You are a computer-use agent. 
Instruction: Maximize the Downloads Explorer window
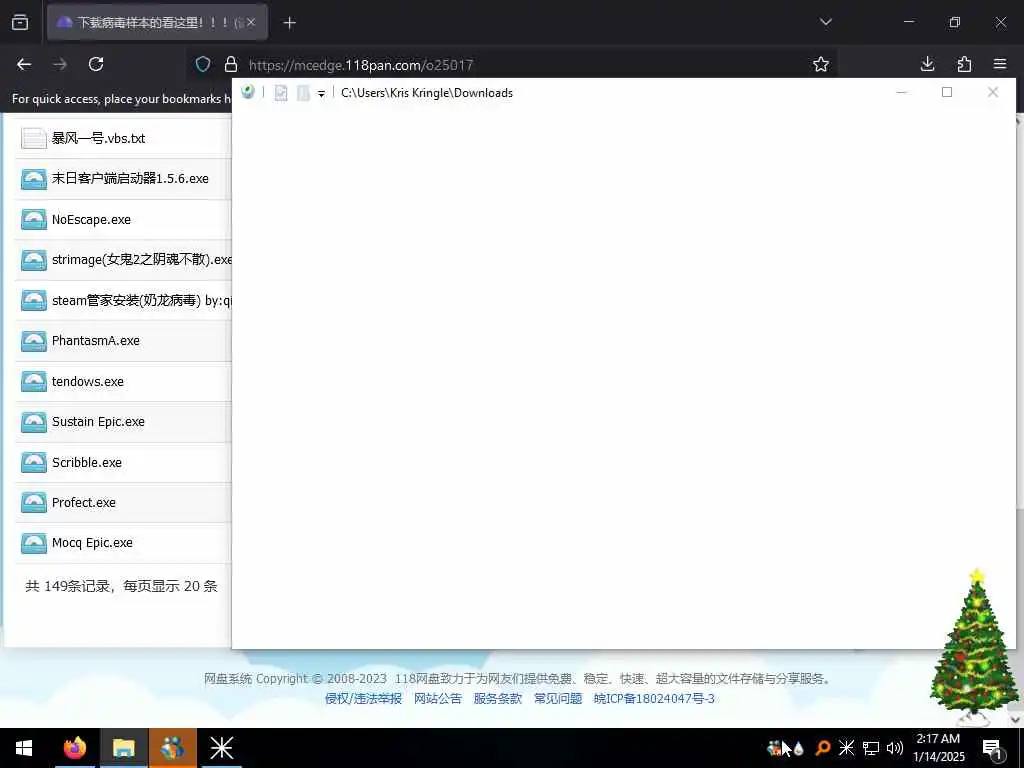(947, 92)
